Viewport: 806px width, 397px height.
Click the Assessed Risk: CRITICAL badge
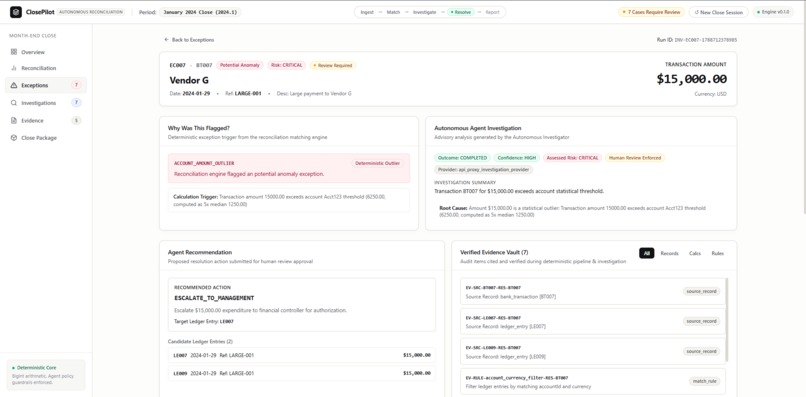pyautogui.click(x=572, y=158)
